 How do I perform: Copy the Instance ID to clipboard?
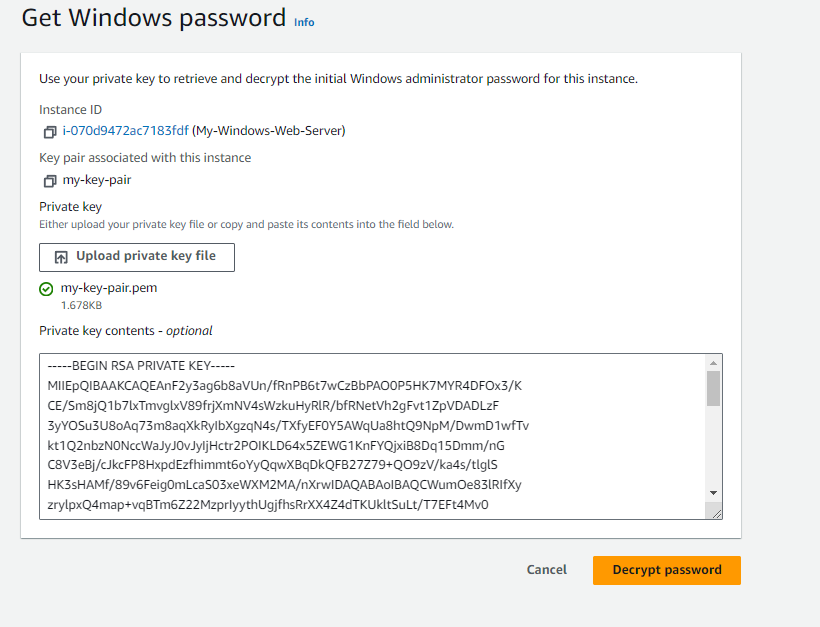click(x=48, y=130)
